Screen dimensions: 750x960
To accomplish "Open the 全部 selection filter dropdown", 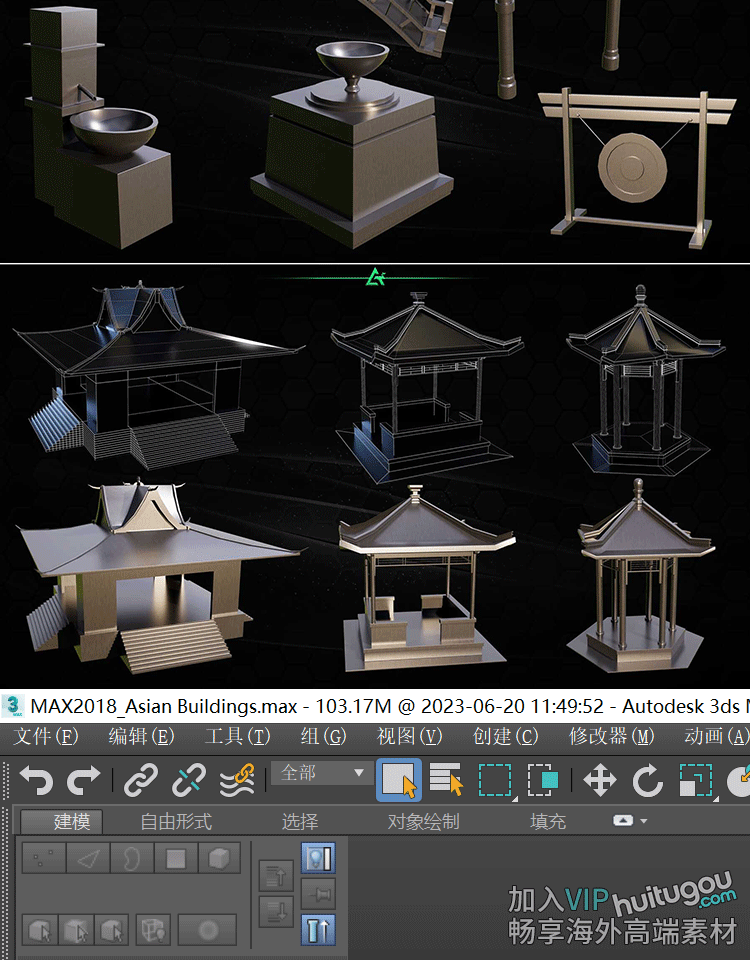I will click(320, 773).
